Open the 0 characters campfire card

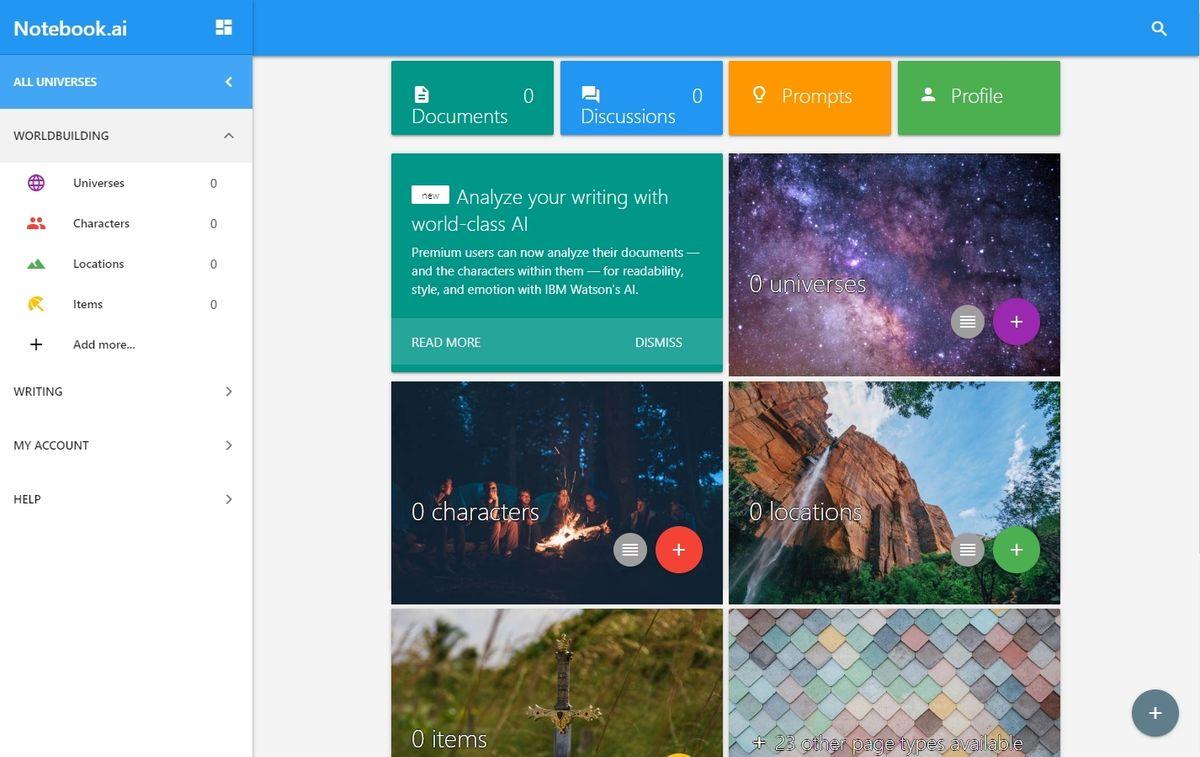[x=557, y=493]
